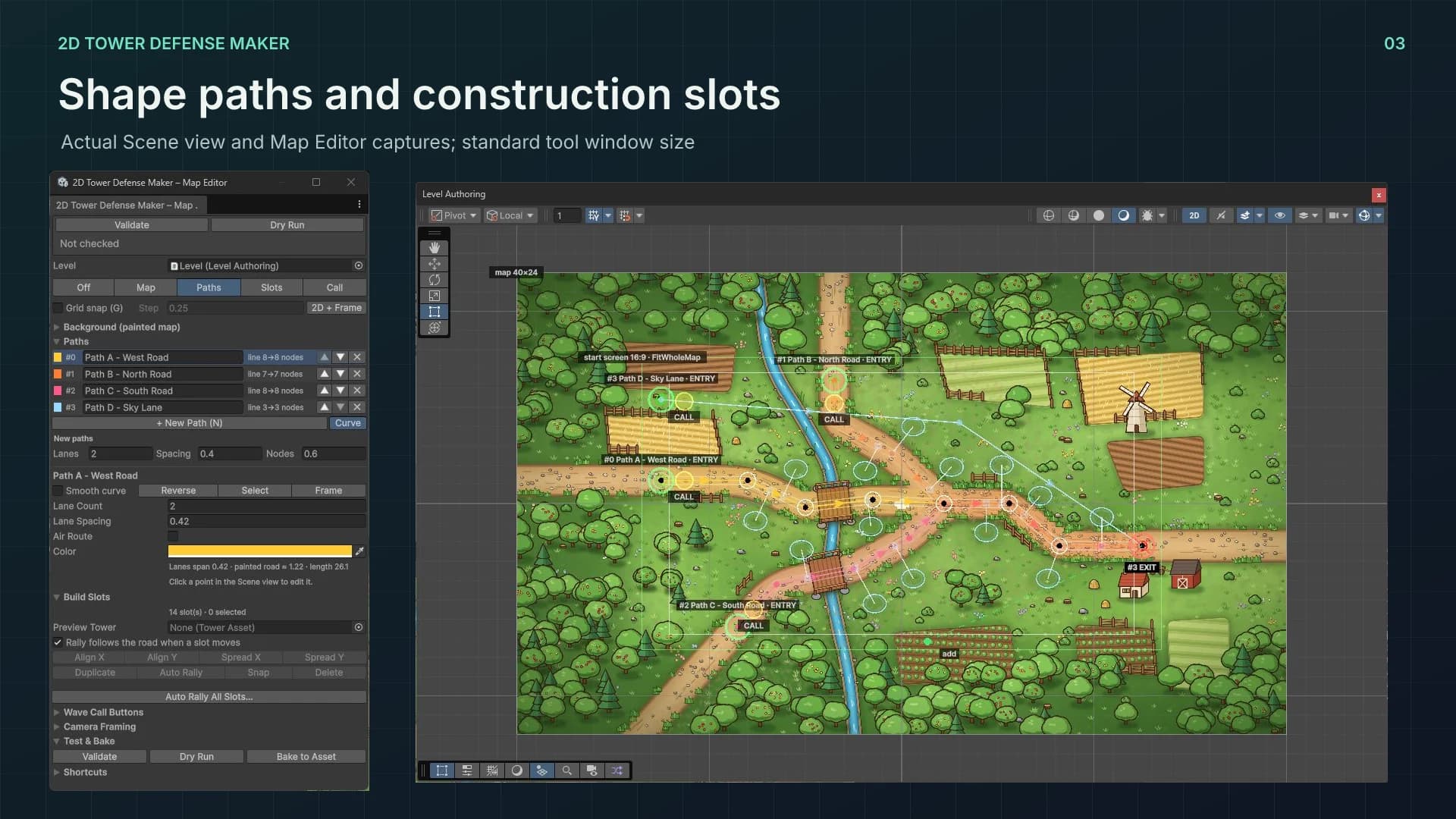The width and height of the screenshot is (1456, 819).
Task: Click the snap increment icon in Scene header
Action: 625,215
